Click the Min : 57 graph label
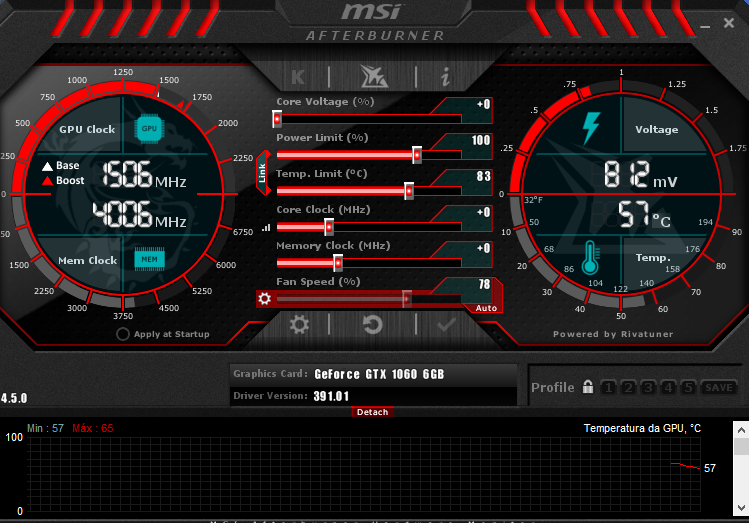 click(x=45, y=428)
